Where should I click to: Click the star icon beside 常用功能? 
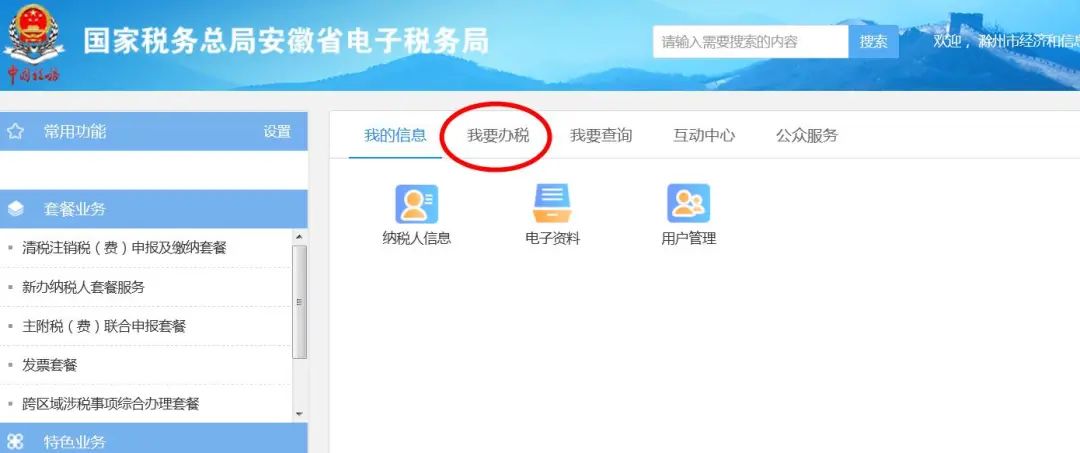(15, 131)
